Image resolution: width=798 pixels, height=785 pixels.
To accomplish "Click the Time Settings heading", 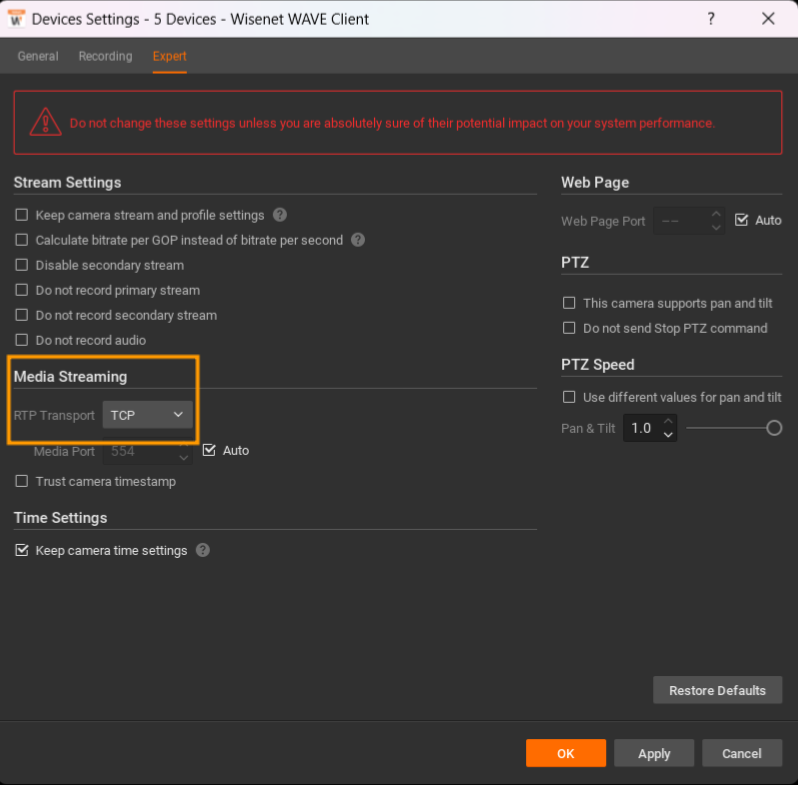I will pos(61,518).
